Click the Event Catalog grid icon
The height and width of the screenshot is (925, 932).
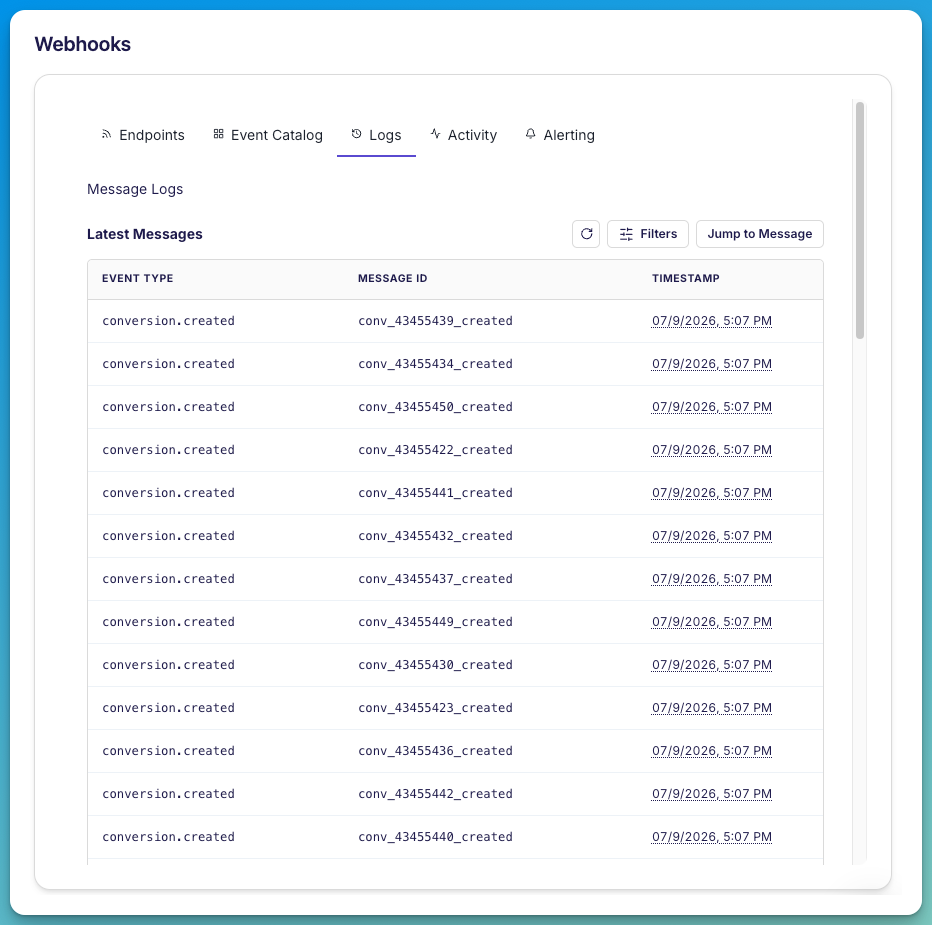click(x=218, y=134)
